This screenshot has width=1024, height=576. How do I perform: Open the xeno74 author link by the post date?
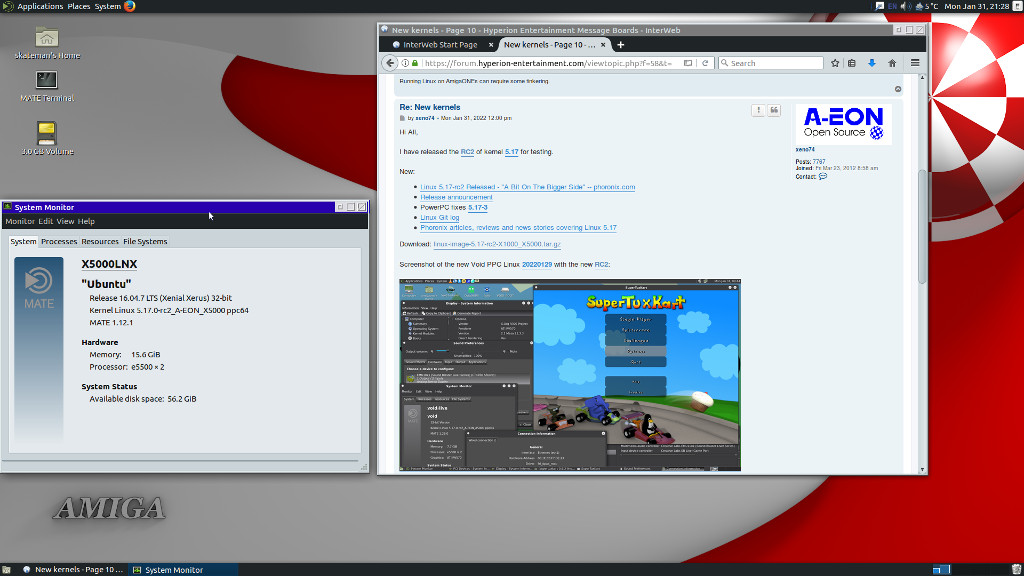click(424, 118)
